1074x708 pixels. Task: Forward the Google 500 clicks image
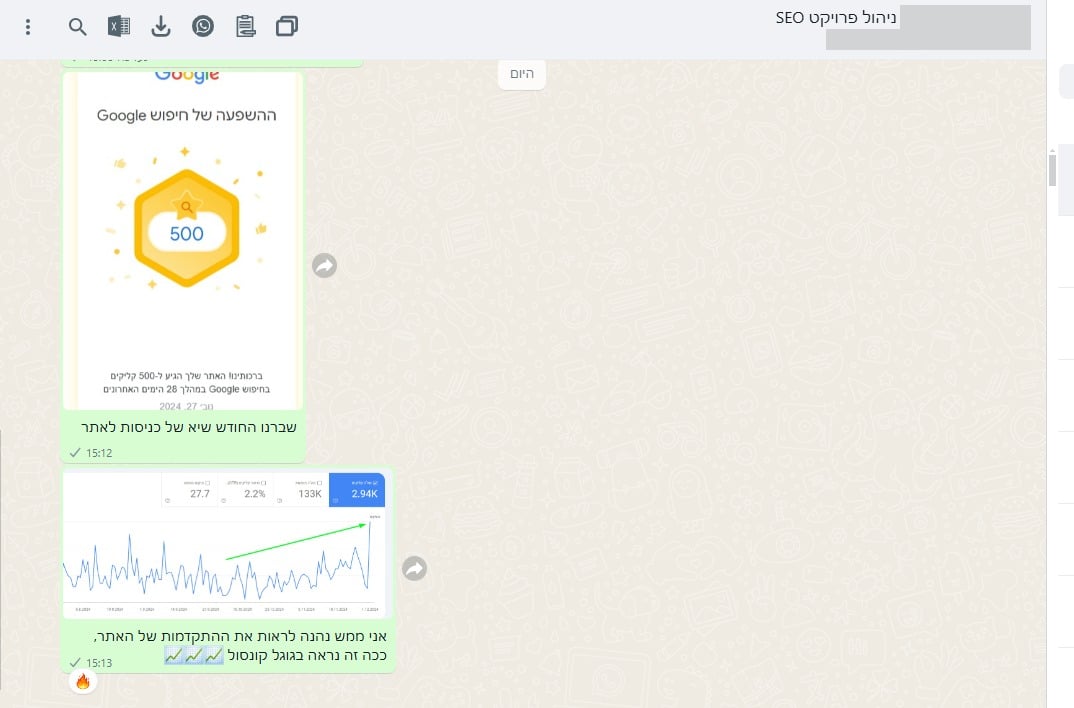tap(325, 265)
